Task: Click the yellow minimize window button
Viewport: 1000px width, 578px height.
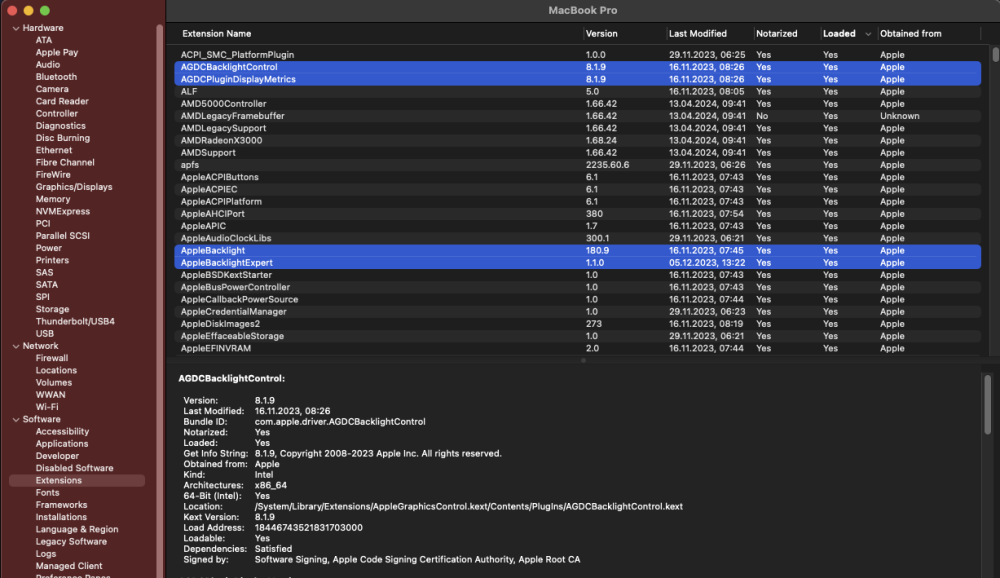Action: 28,10
